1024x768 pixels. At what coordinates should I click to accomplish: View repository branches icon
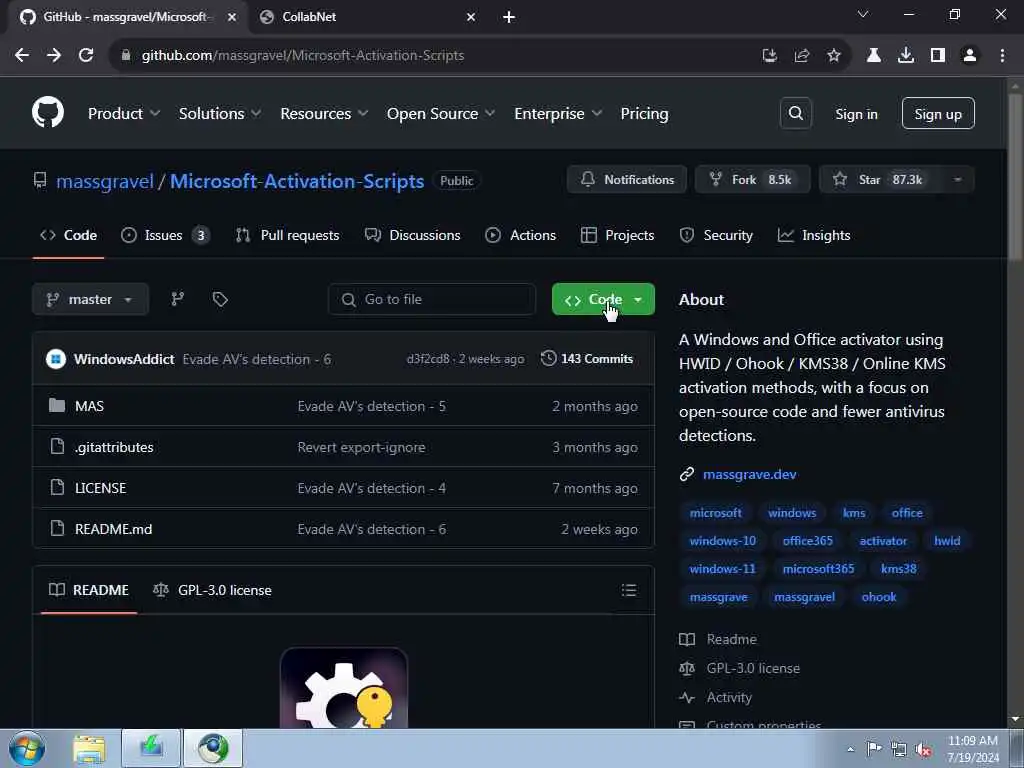(177, 299)
